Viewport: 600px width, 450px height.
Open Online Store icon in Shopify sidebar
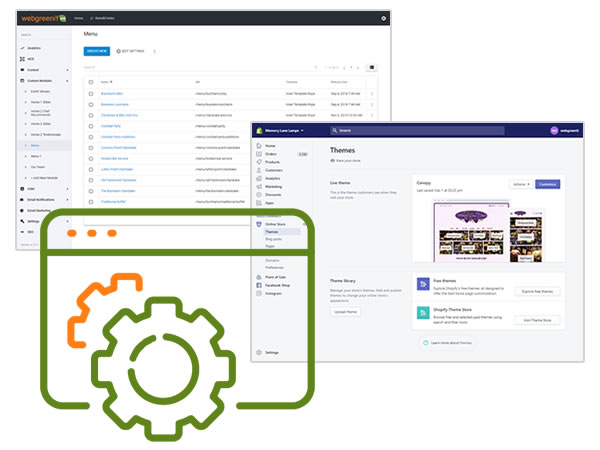point(259,224)
